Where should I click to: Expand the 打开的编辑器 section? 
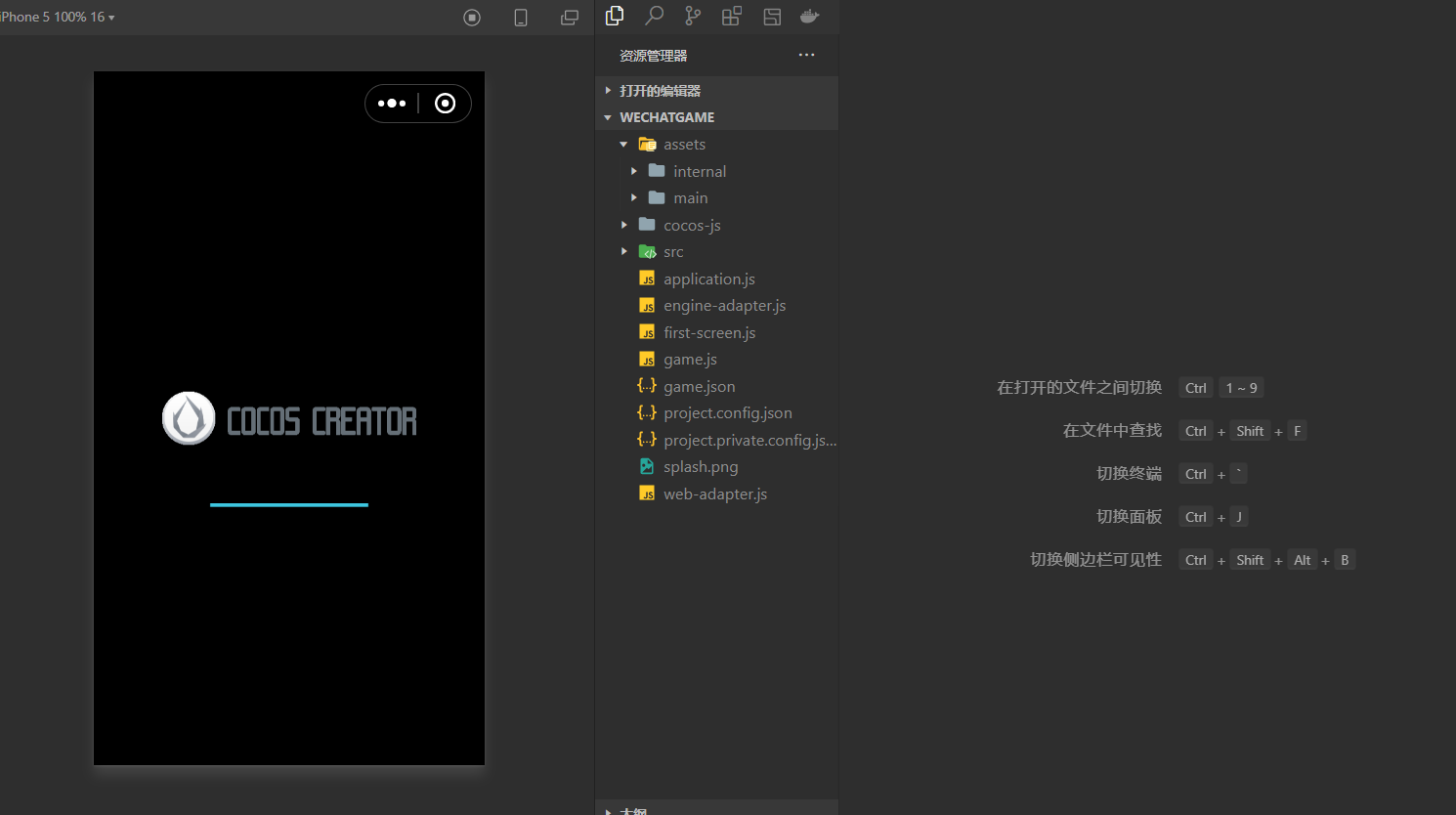point(716,90)
